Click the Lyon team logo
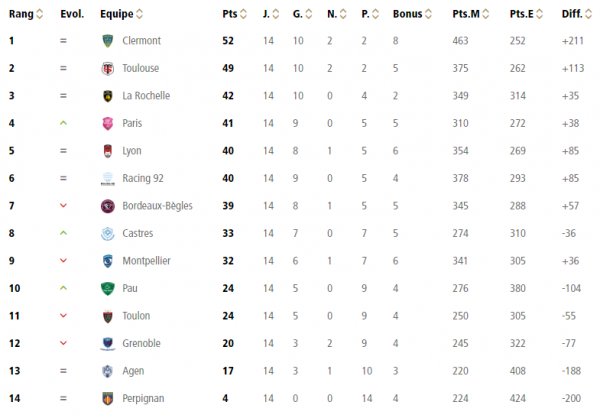 pyautogui.click(x=108, y=151)
